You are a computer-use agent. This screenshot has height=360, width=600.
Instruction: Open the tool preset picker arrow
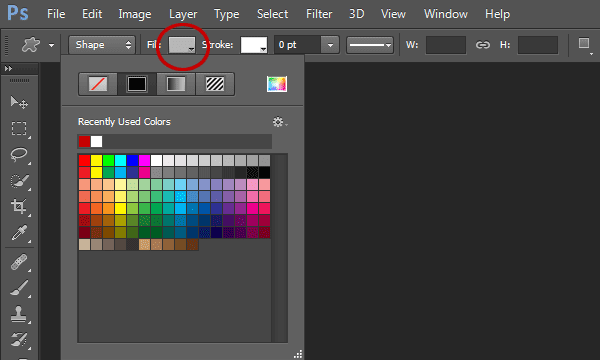(51, 46)
